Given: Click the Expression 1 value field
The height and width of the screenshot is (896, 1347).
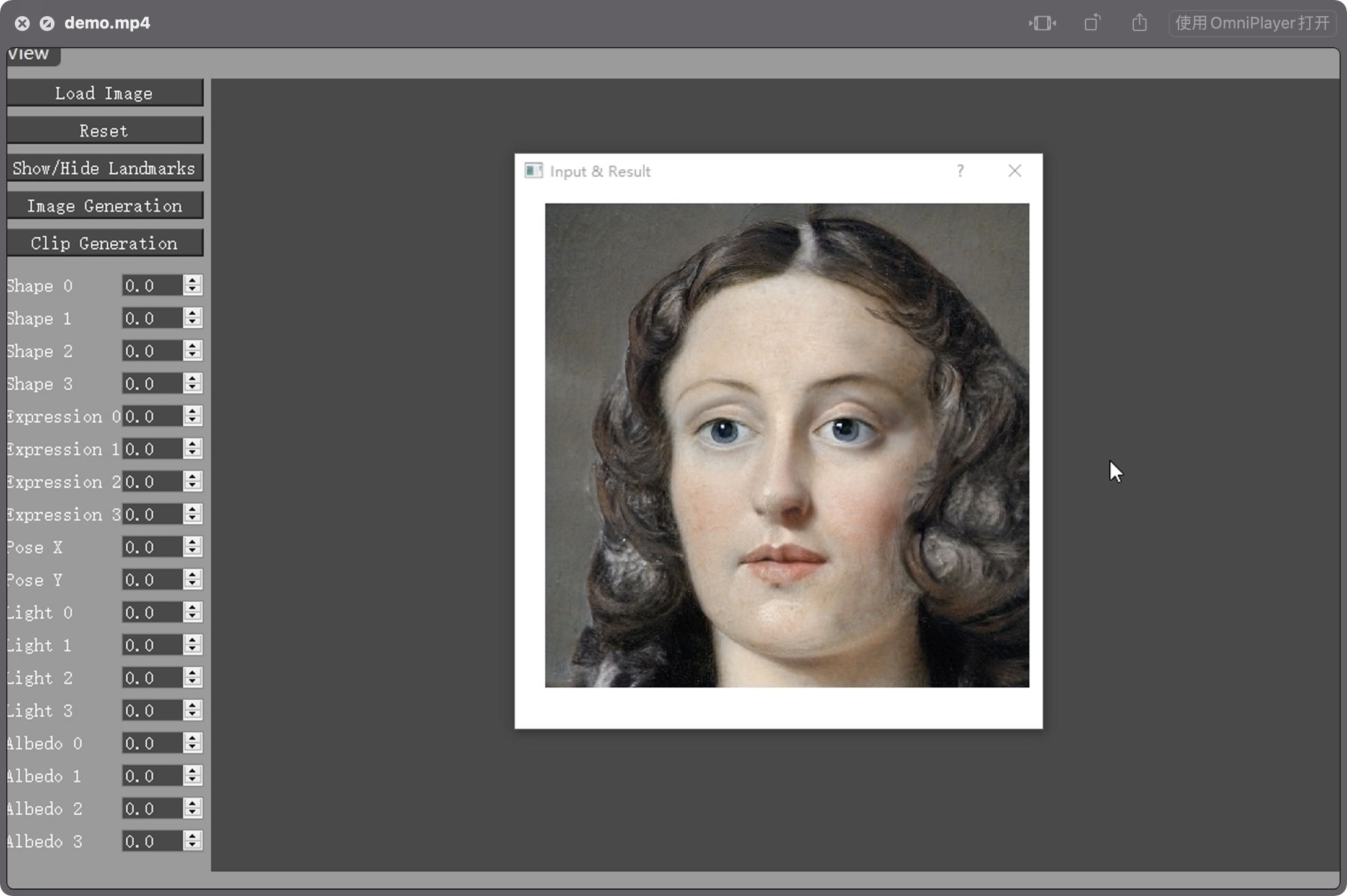Looking at the screenshot, I should 151,449.
